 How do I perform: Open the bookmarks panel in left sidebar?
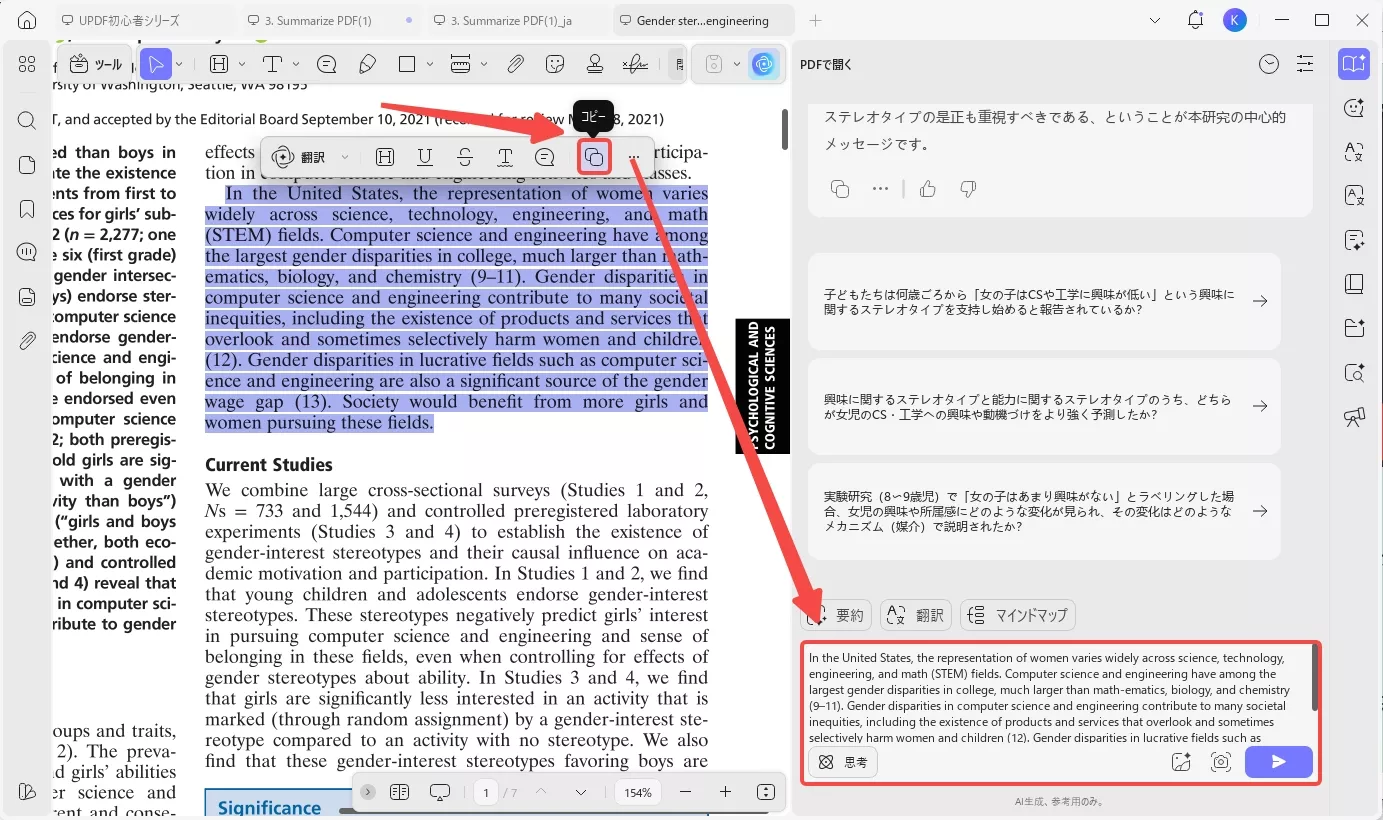click(x=27, y=209)
